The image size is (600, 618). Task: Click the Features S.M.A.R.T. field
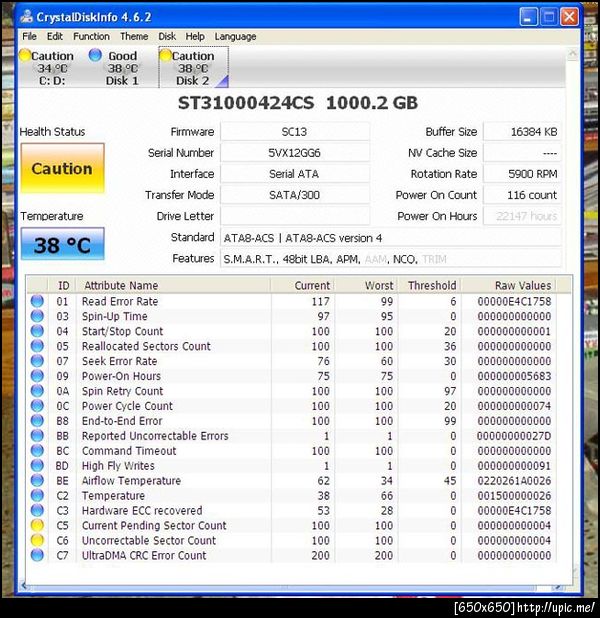[391, 259]
